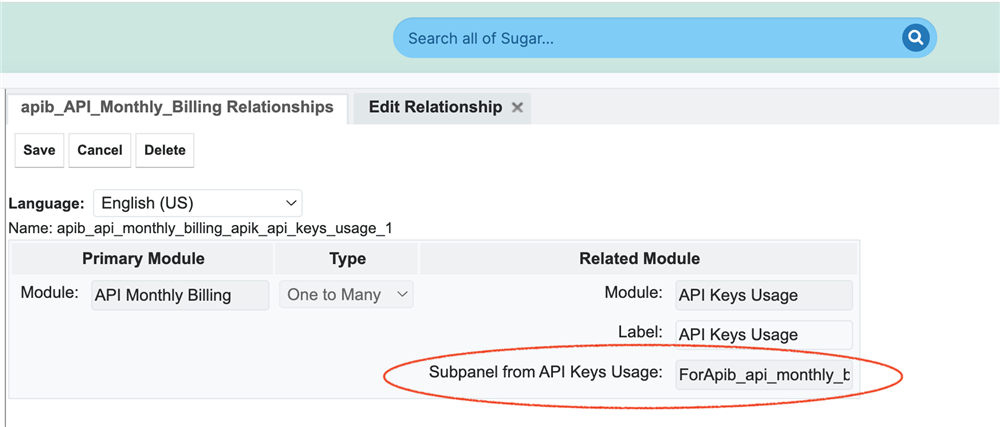The width and height of the screenshot is (1000, 427).
Task: Click the magnifying glass search icon
Action: (915, 38)
